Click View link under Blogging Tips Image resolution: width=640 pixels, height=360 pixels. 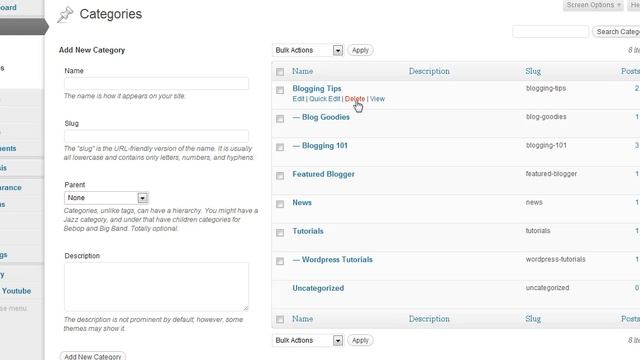tap(377, 99)
